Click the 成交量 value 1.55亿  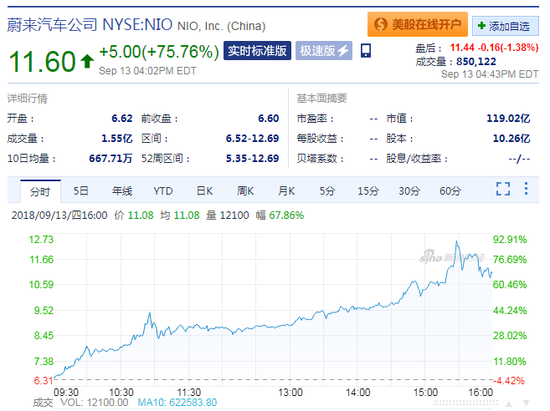[x=117, y=139]
